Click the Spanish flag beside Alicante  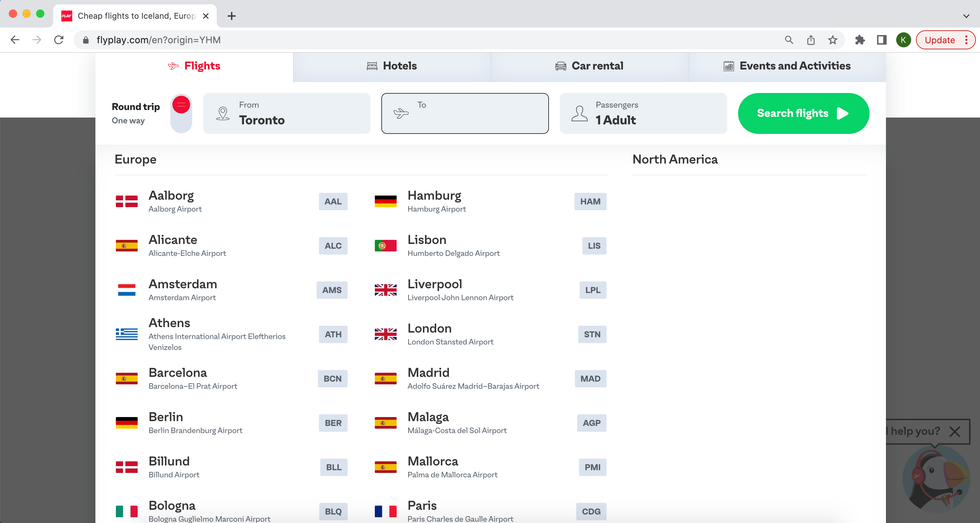point(127,246)
